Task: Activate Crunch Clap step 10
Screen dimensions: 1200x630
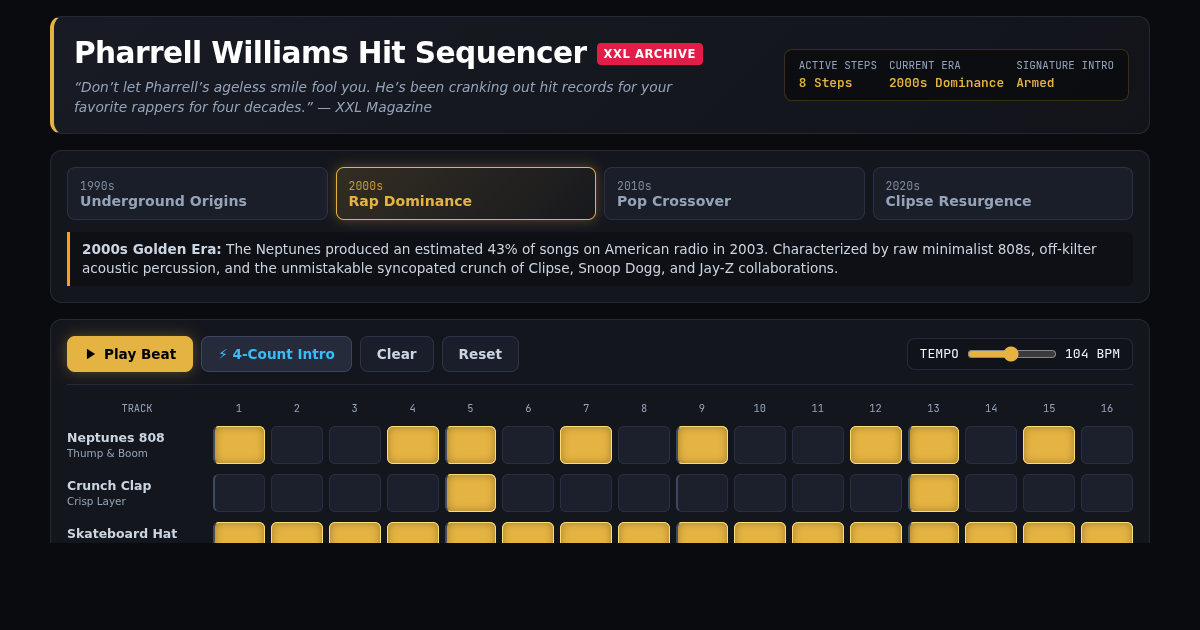Action: (760, 493)
